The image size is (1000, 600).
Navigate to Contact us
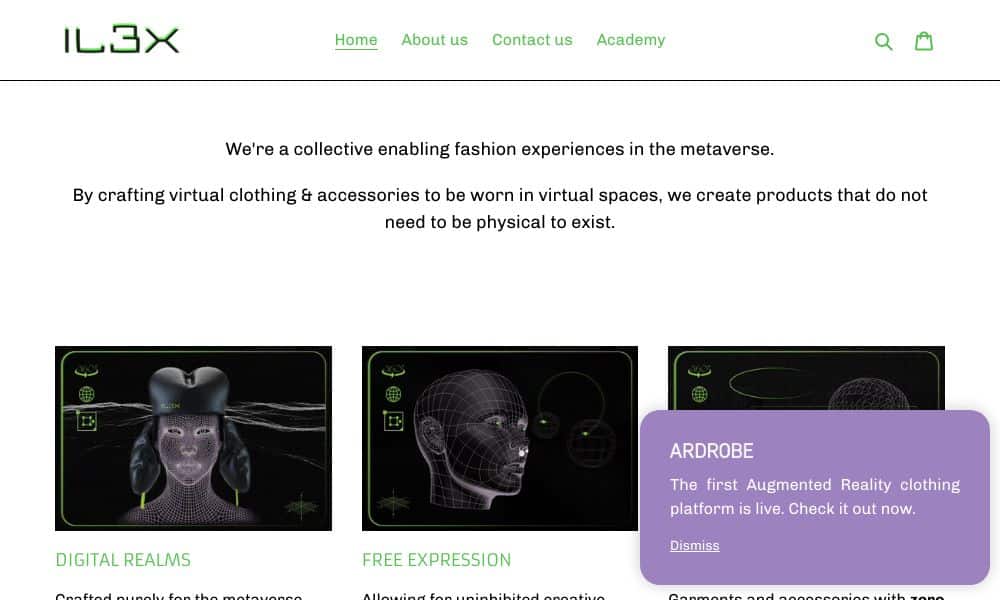[532, 40]
